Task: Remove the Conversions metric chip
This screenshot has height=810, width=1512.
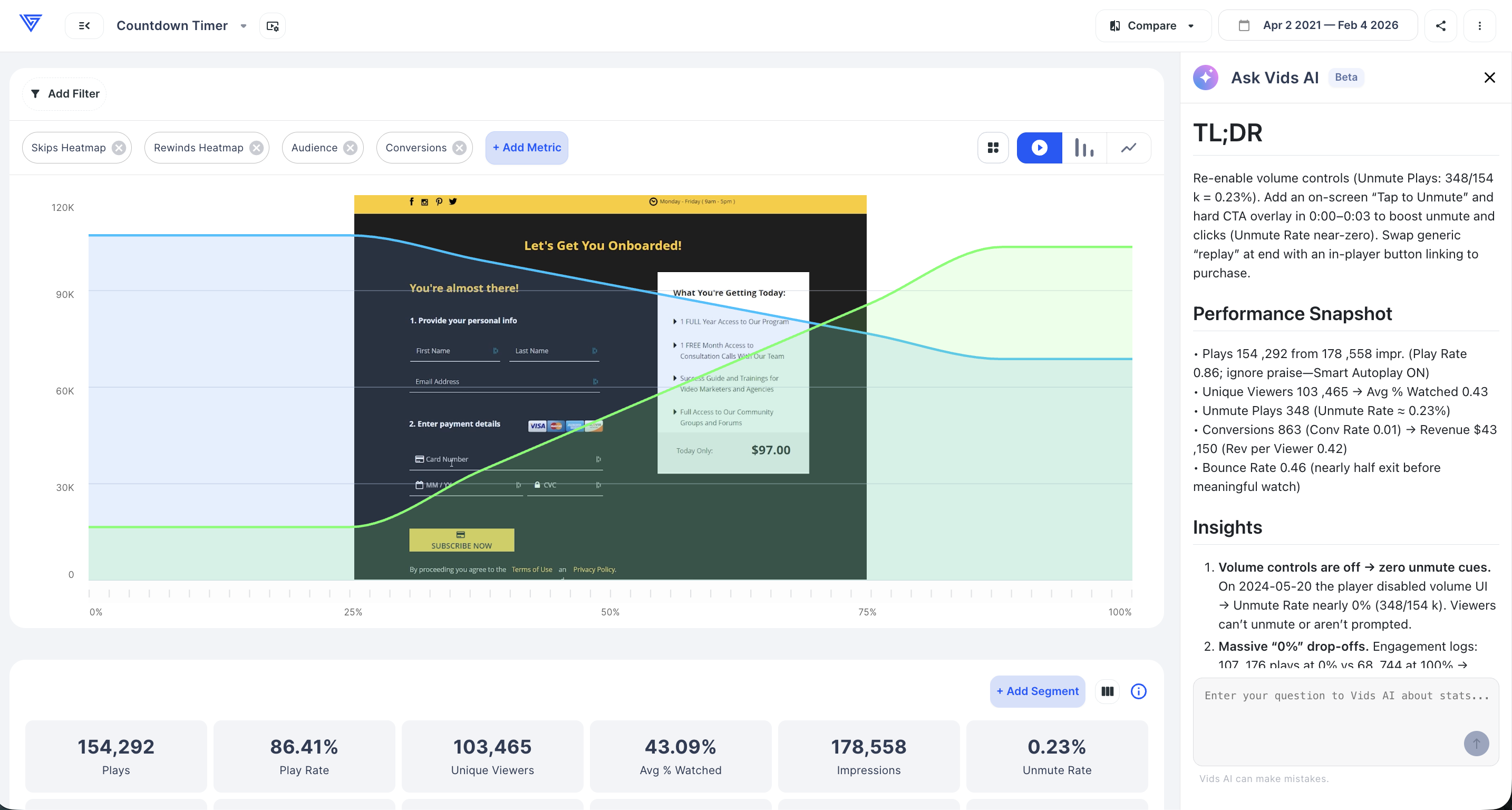Action: pyautogui.click(x=460, y=148)
